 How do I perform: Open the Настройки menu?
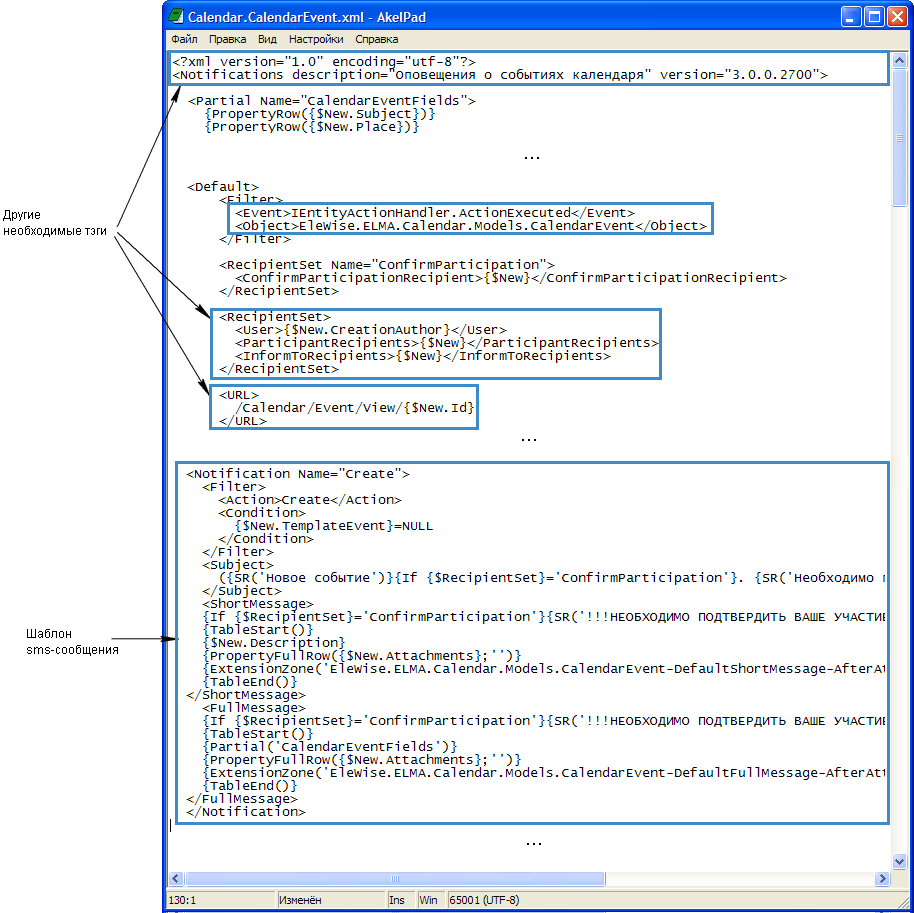pos(316,40)
